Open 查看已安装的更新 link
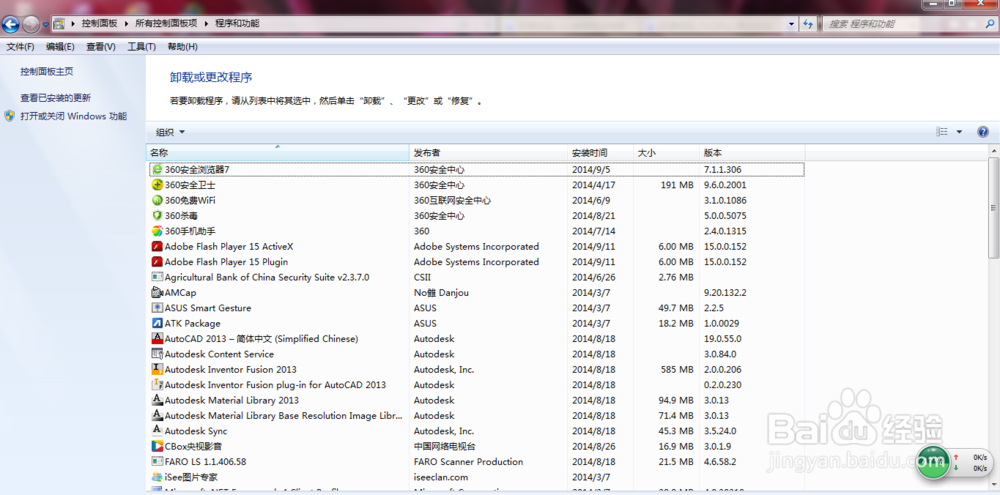 55,98
